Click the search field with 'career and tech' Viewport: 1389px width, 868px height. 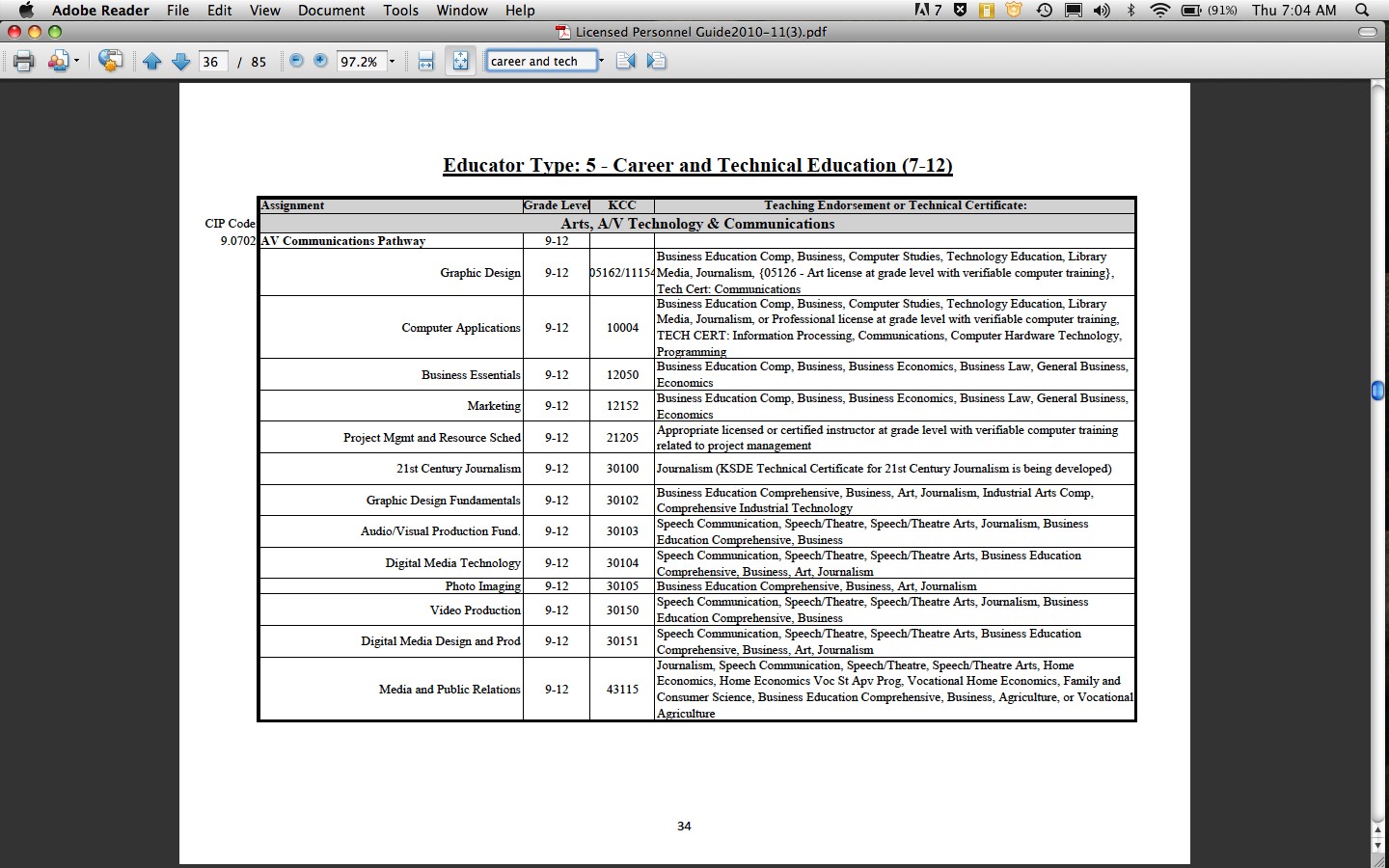[x=540, y=62]
